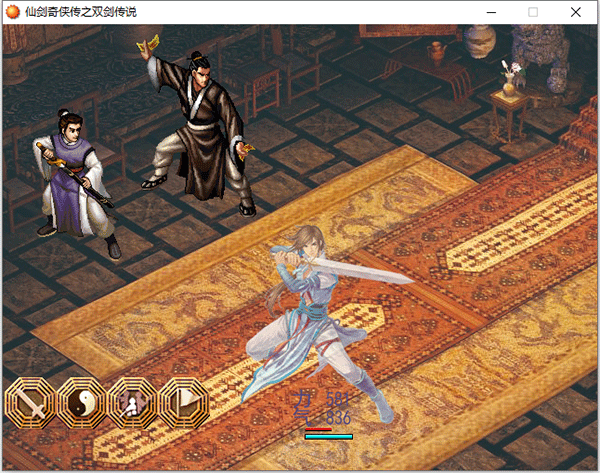
Task: Minimize the game window
Action: coord(491,12)
